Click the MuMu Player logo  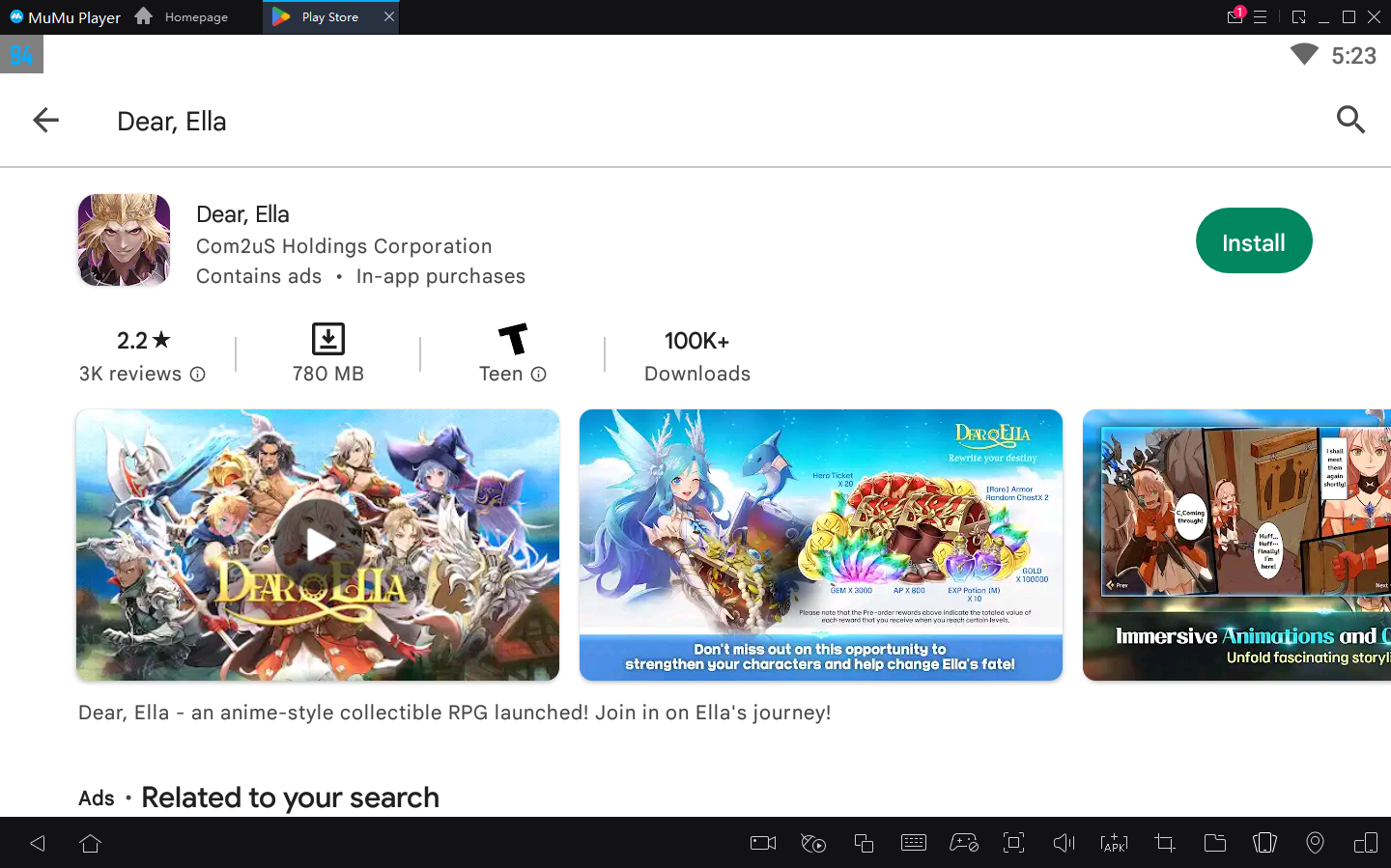pyautogui.click(x=66, y=17)
